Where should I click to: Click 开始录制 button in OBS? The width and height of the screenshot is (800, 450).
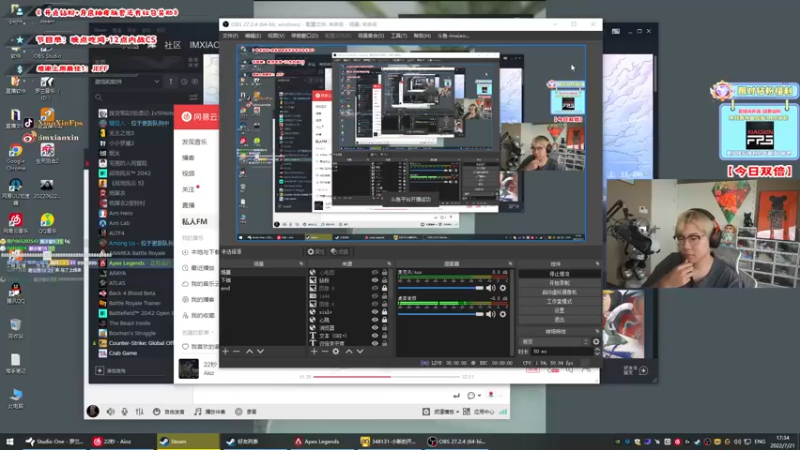(559, 283)
